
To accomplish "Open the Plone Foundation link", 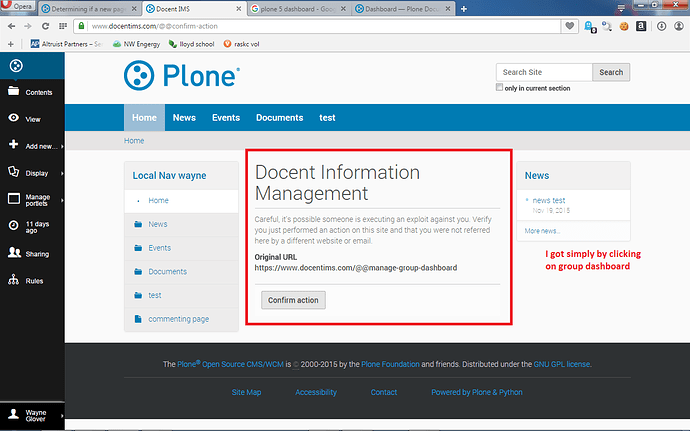I will point(390,364).
